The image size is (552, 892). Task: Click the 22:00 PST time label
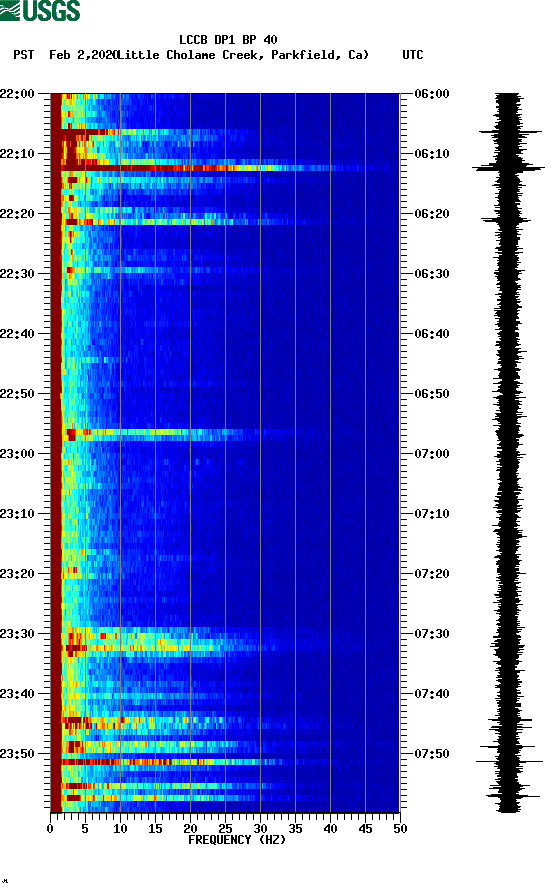point(18,94)
